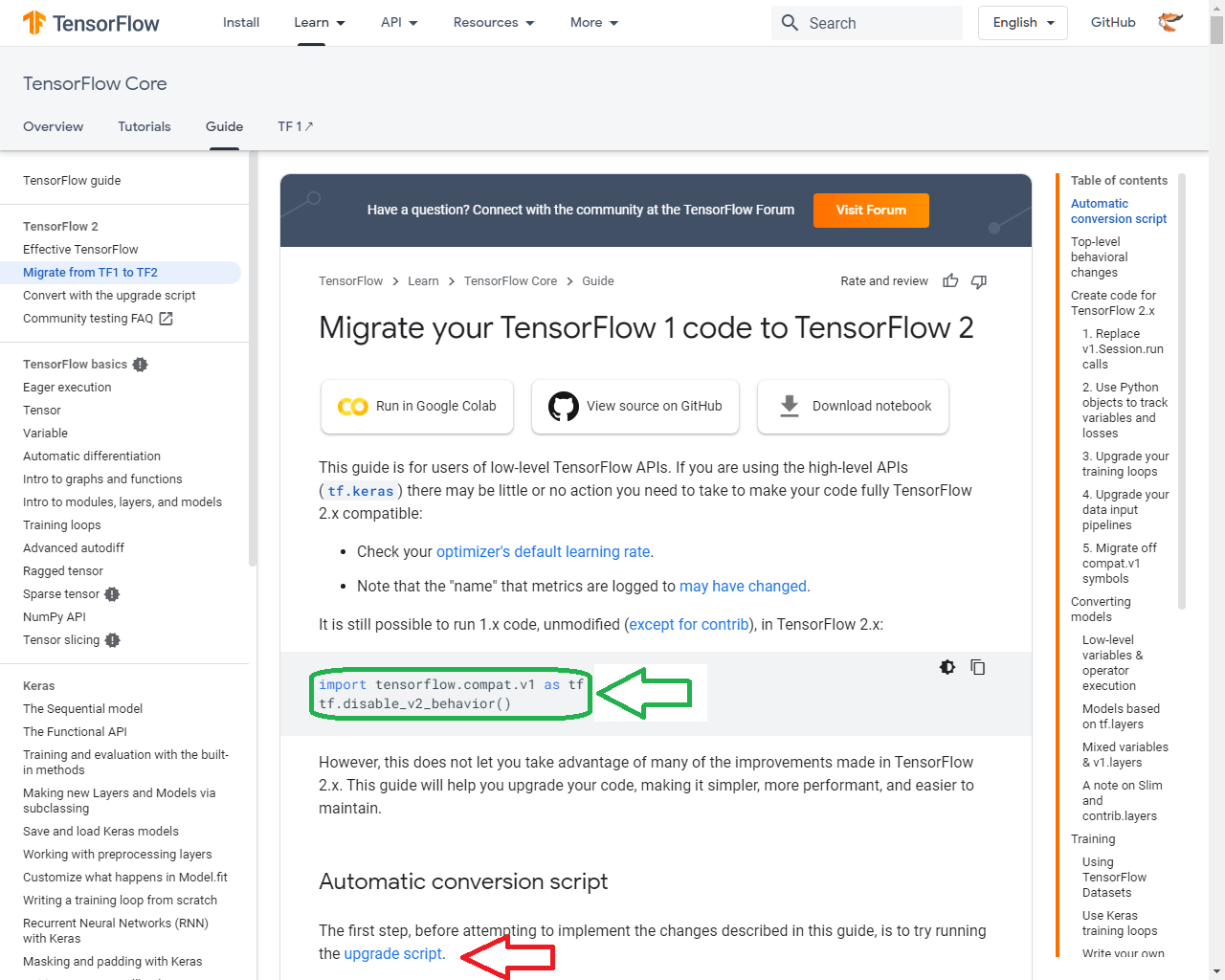1225x980 pixels.
Task: Click the search magnifier icon
Action: (790, 23)
